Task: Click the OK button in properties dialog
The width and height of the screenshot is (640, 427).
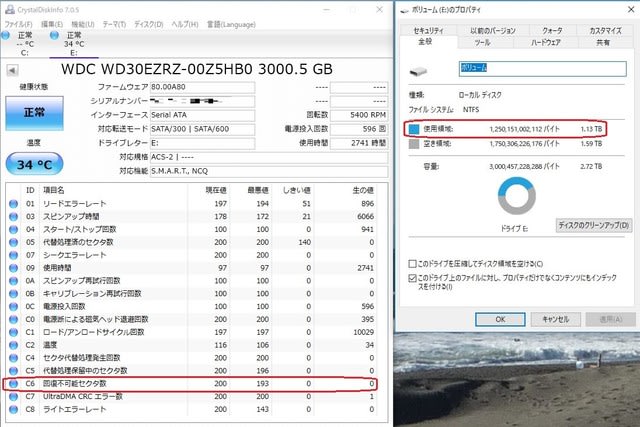Action: pyautogui.click(x=500, y=319)
